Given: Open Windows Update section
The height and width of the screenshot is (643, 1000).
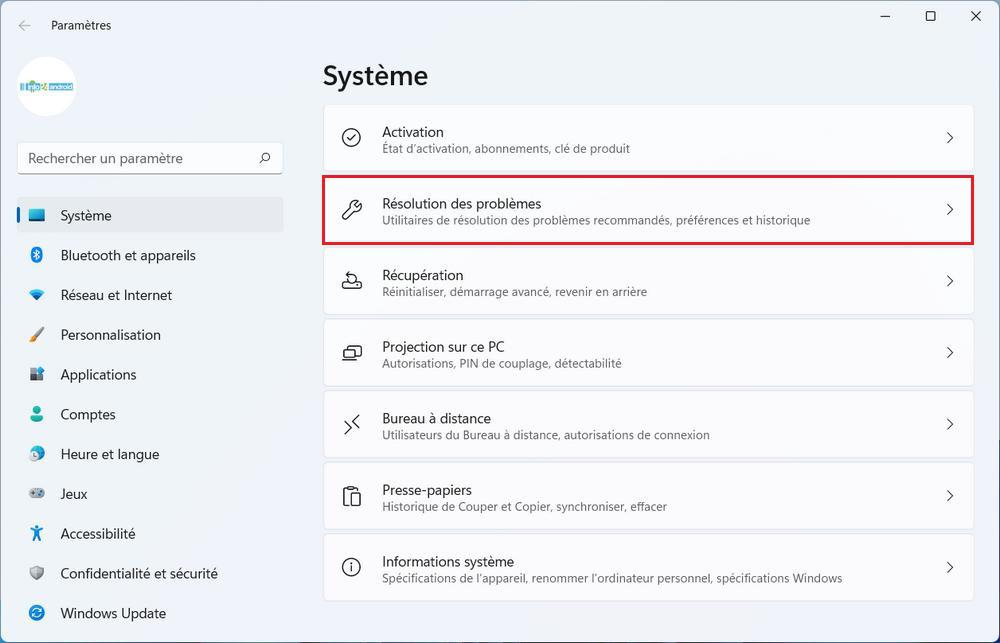Looking at the screenshot, I should (150, 613).
